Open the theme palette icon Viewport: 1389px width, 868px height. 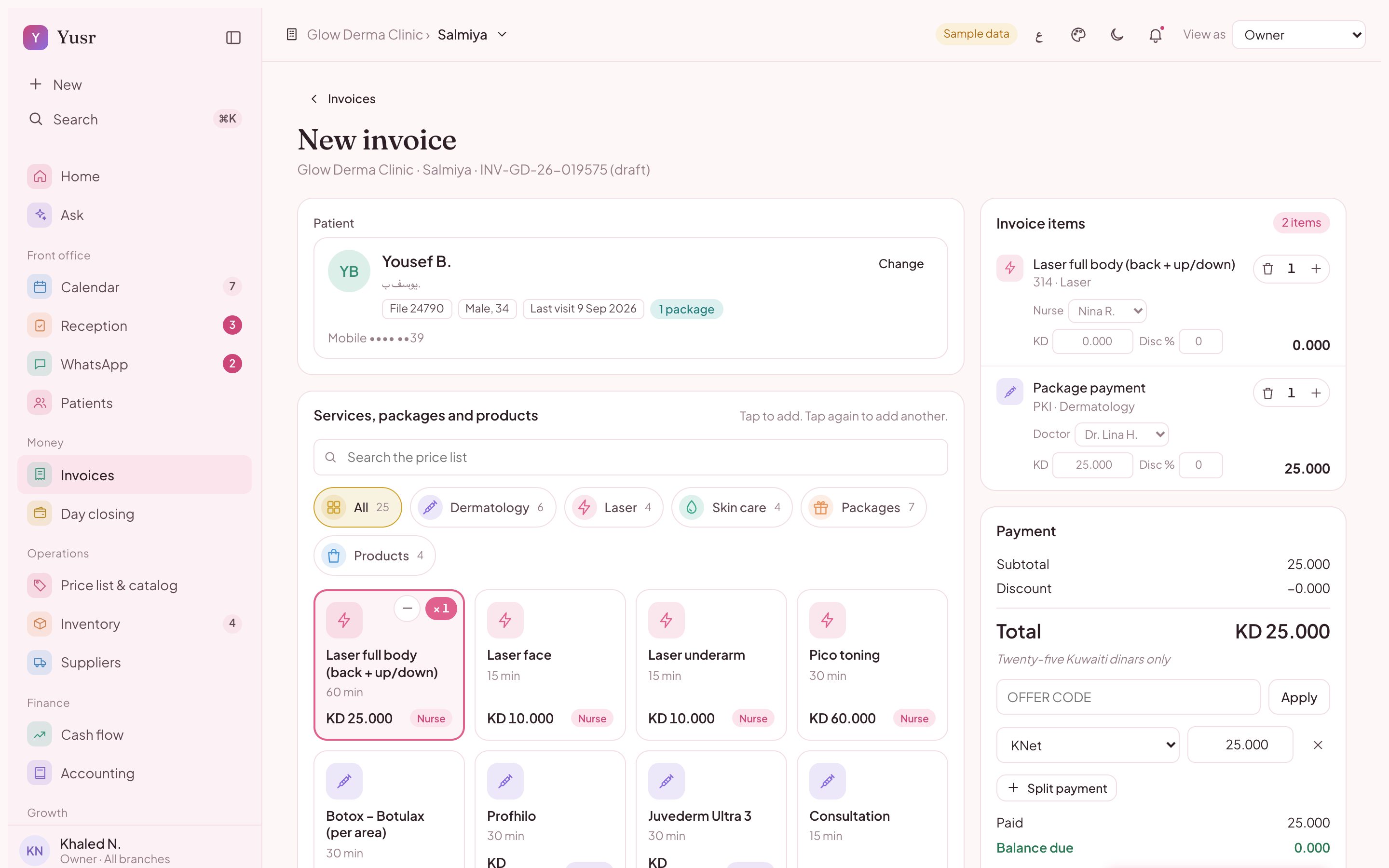pos(1078,35)
